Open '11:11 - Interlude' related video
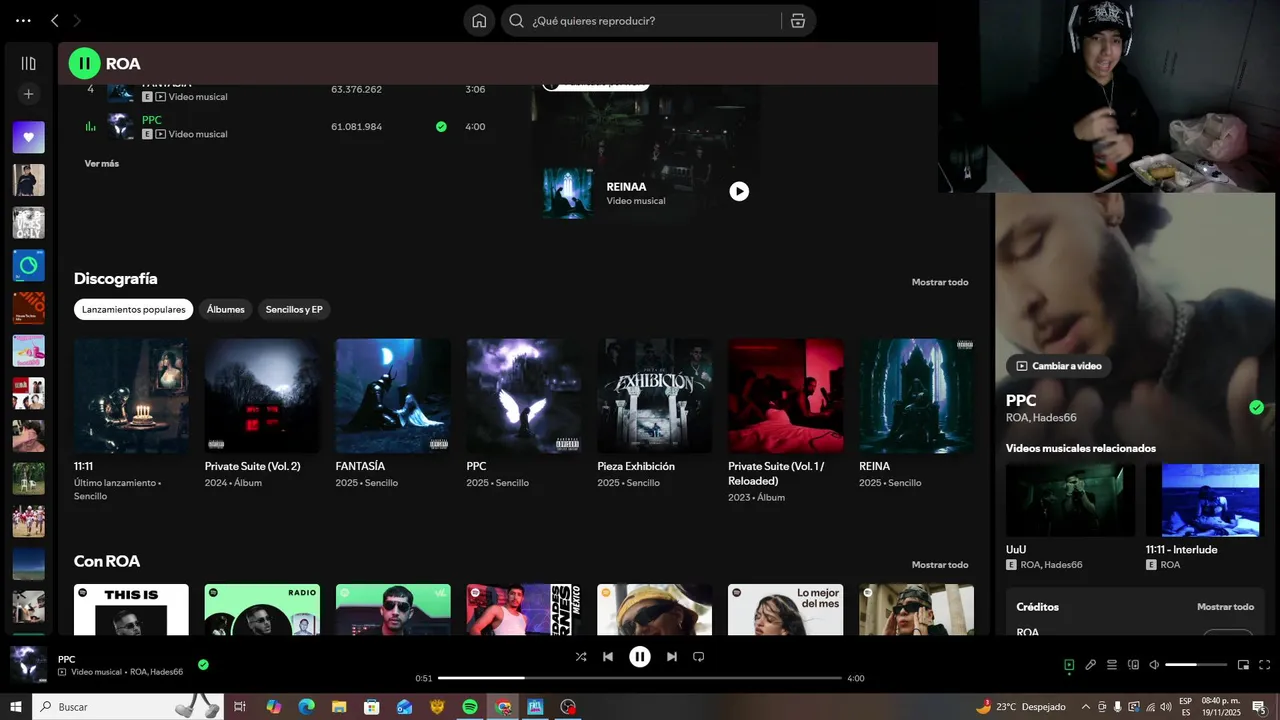The width and height of the screenshot is (1280, 720). tap(1210, 500)
